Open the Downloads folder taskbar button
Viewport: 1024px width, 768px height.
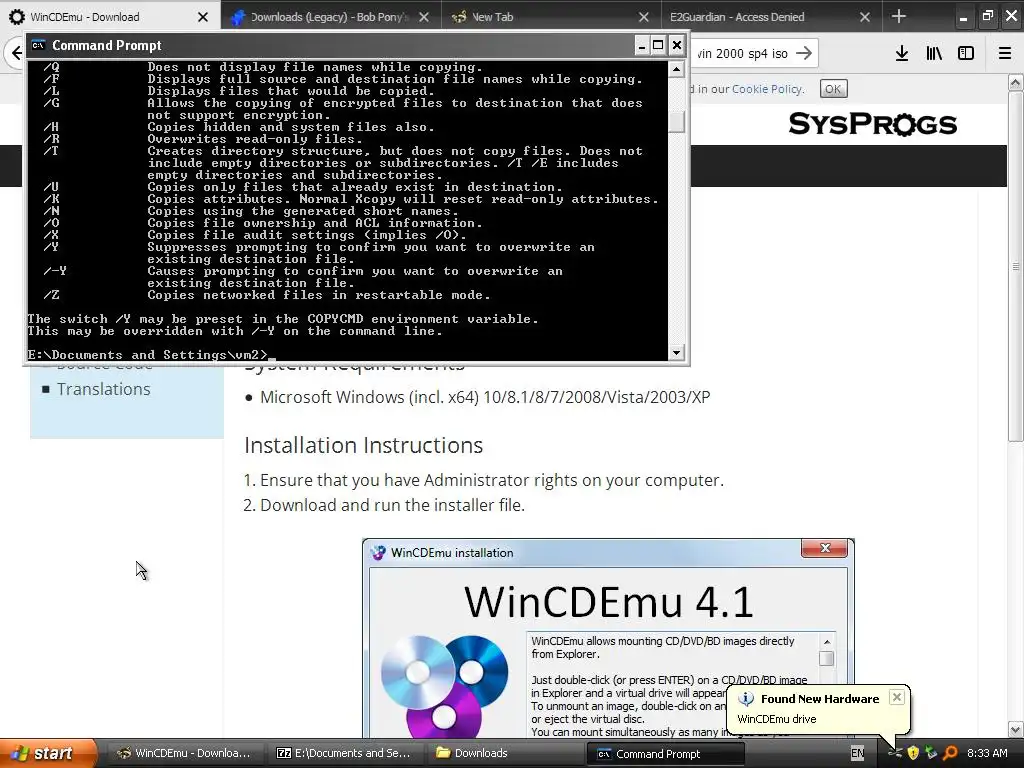(504, 753)
